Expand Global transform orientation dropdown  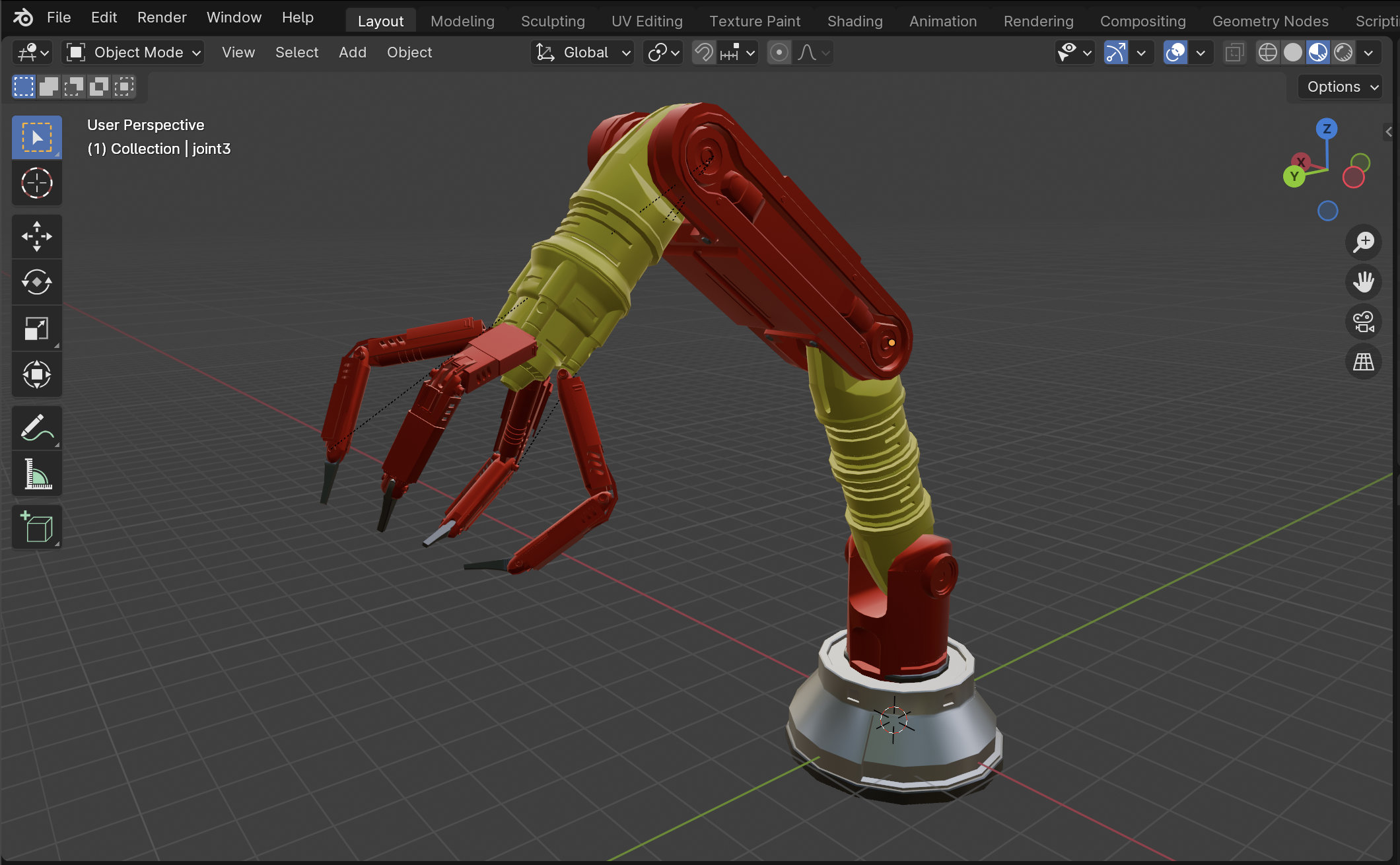[x=582, y=52]
